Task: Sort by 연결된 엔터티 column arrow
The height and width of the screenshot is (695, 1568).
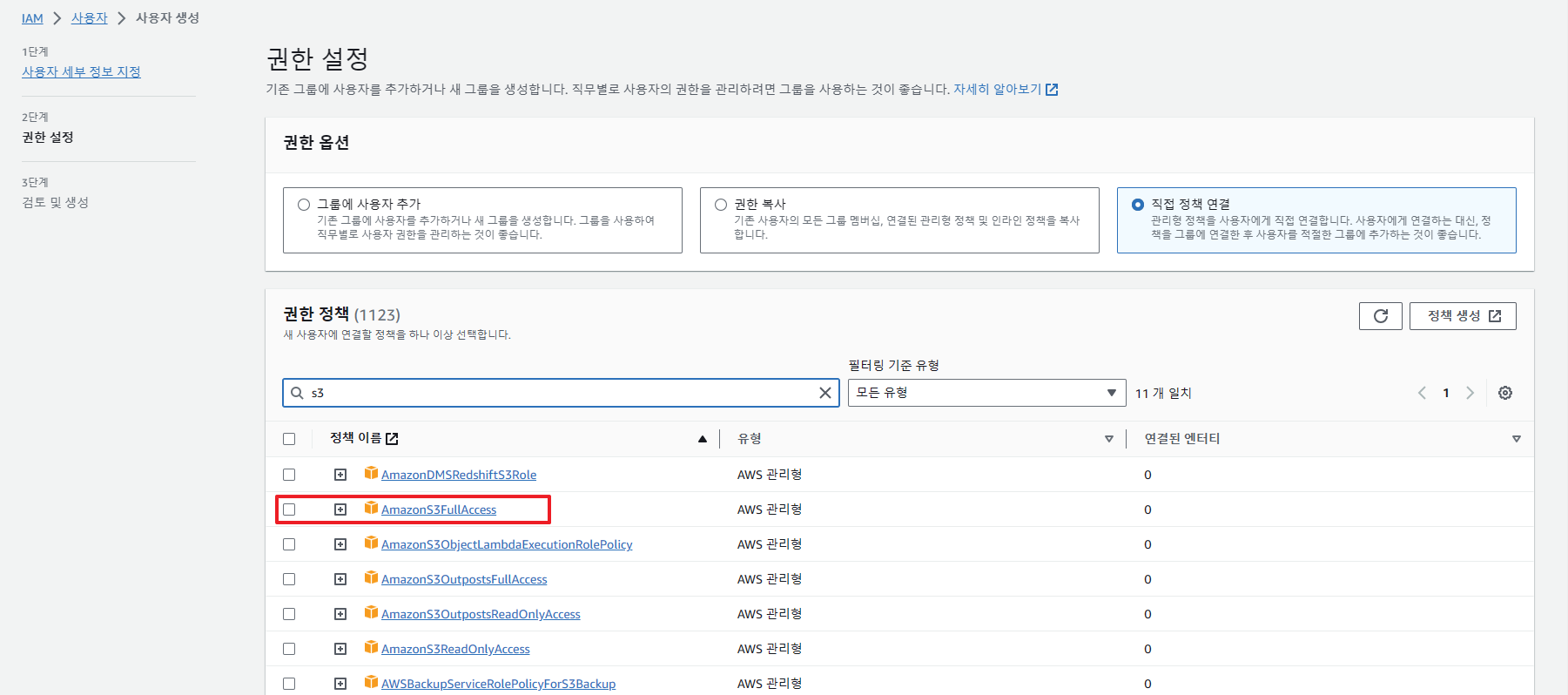Action: pos(1517,439)
